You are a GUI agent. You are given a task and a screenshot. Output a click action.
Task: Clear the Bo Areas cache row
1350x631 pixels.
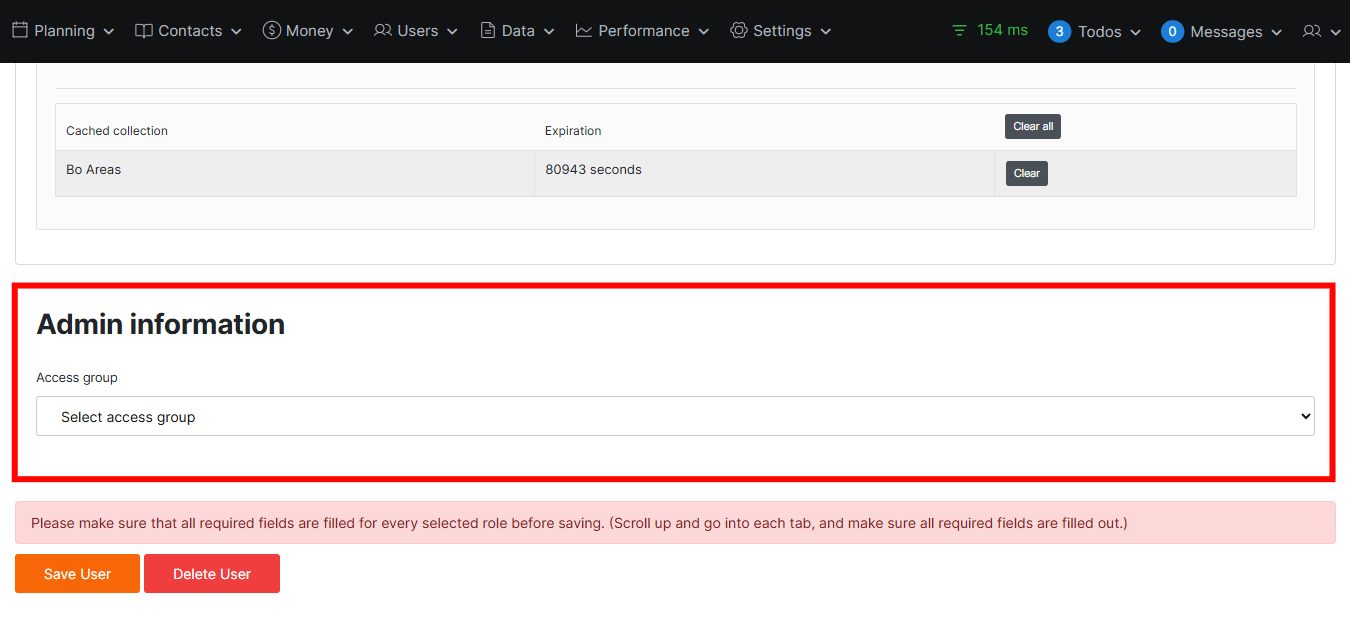click(1026, 173)
